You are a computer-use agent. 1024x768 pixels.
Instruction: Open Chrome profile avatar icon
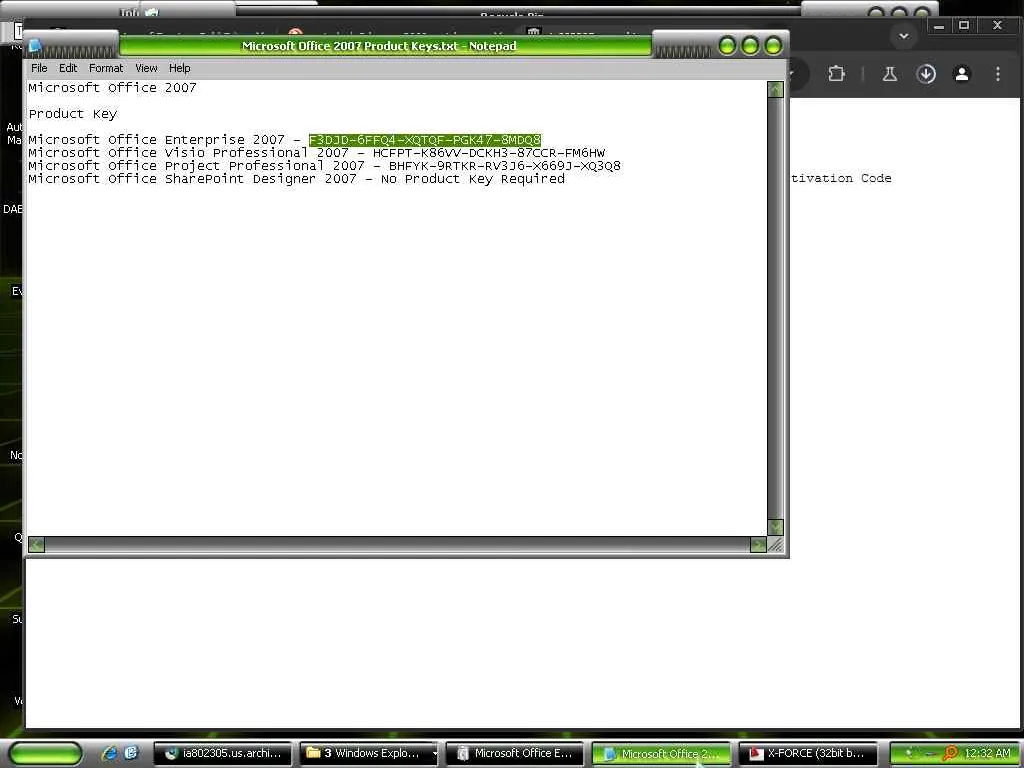point(962,74)
